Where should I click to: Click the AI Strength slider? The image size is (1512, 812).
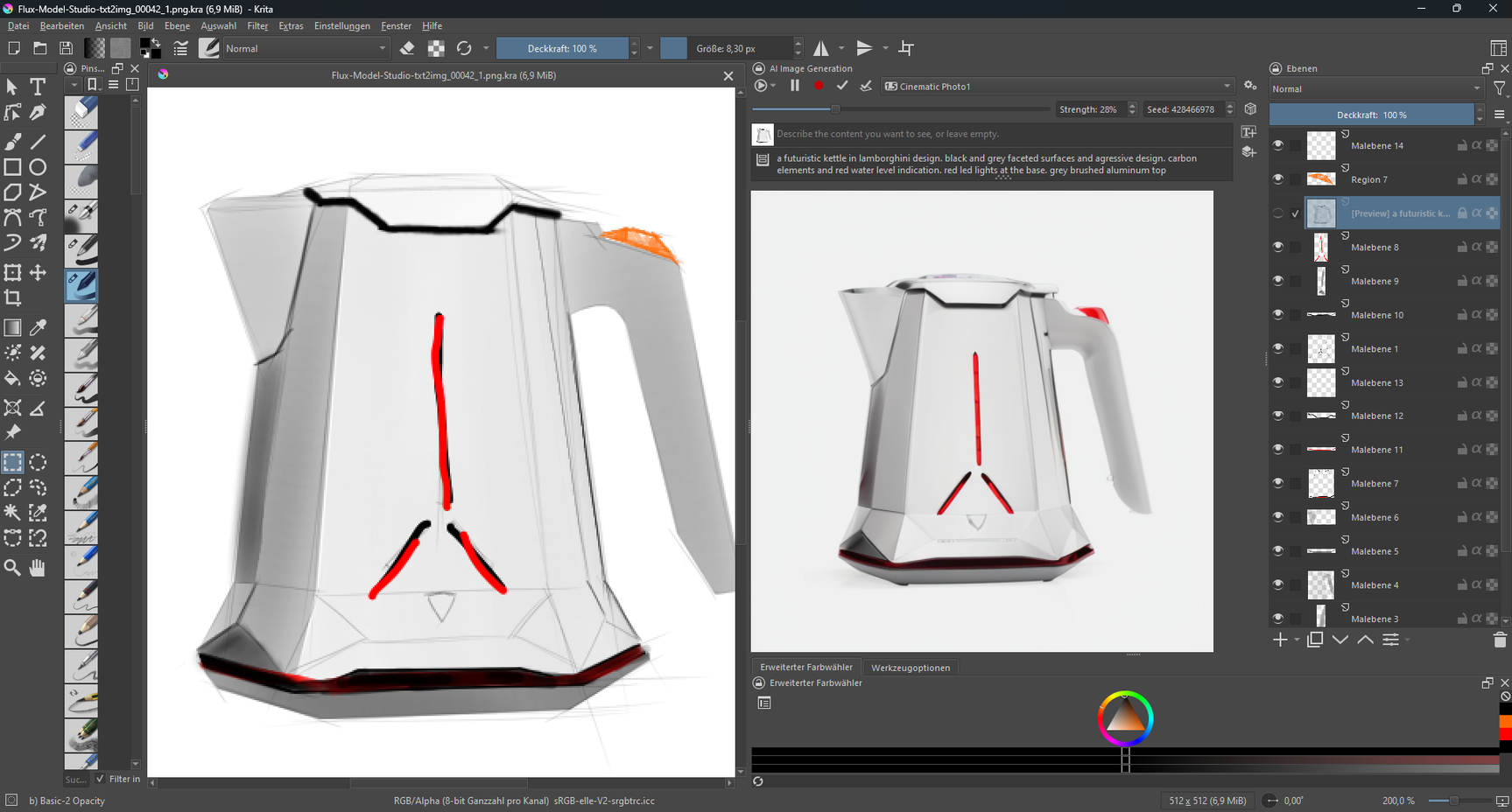tap(900, 109)
